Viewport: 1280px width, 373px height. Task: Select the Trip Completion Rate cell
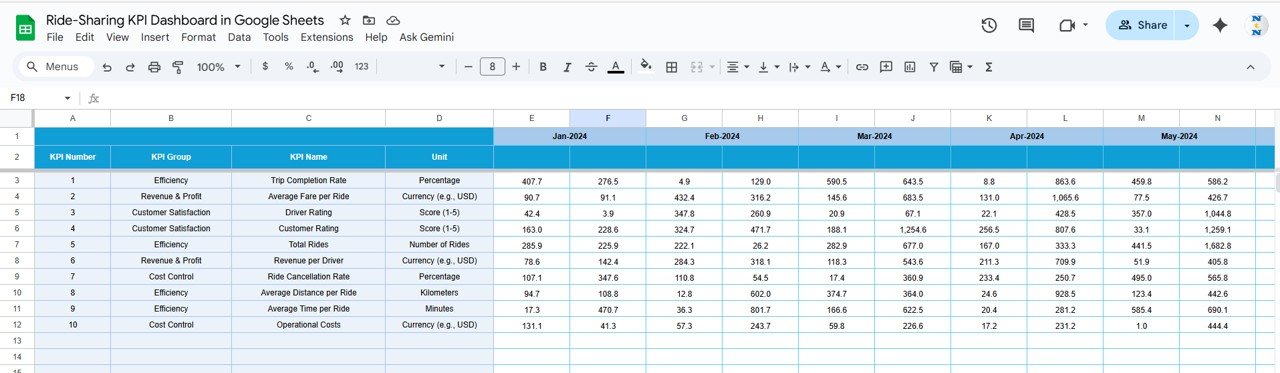(309, 181)
